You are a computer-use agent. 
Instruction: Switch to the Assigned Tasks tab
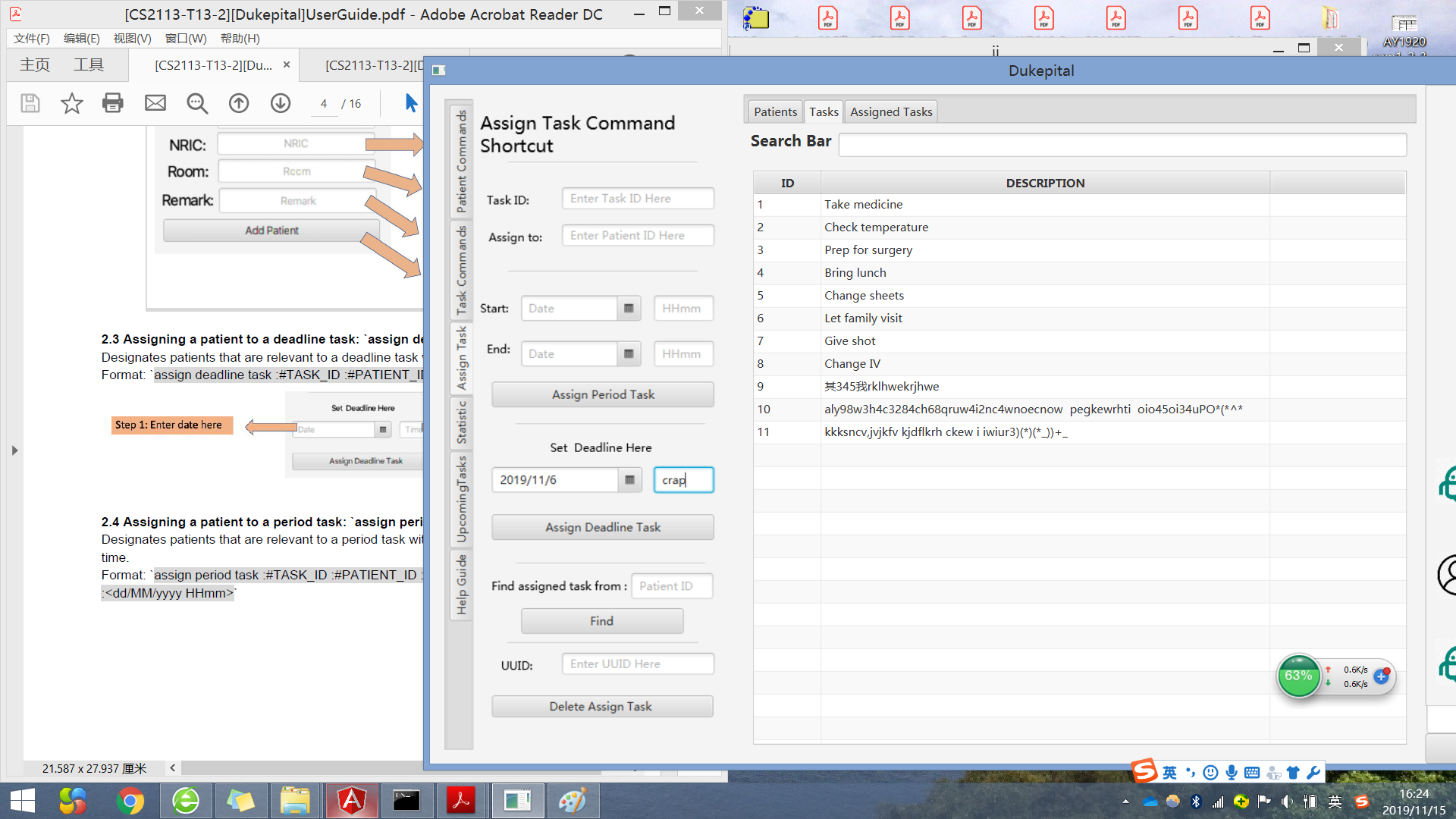890,111
